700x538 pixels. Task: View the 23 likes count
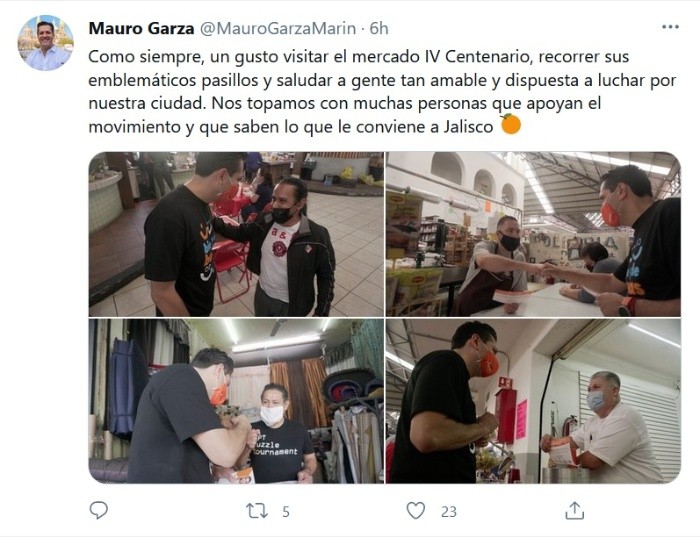(x=449, y=511)
